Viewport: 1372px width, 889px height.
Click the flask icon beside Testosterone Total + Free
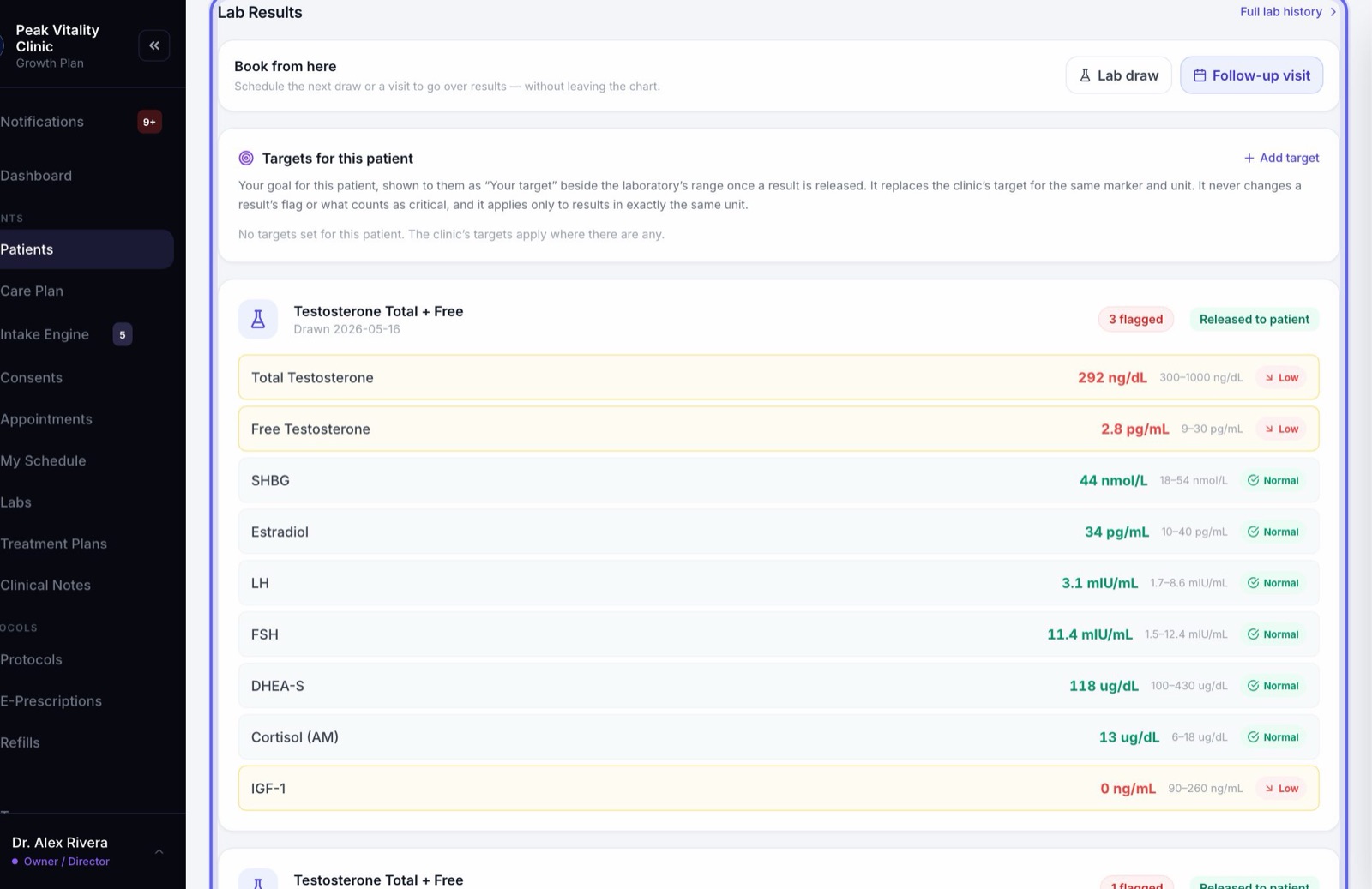pos(258,320)
